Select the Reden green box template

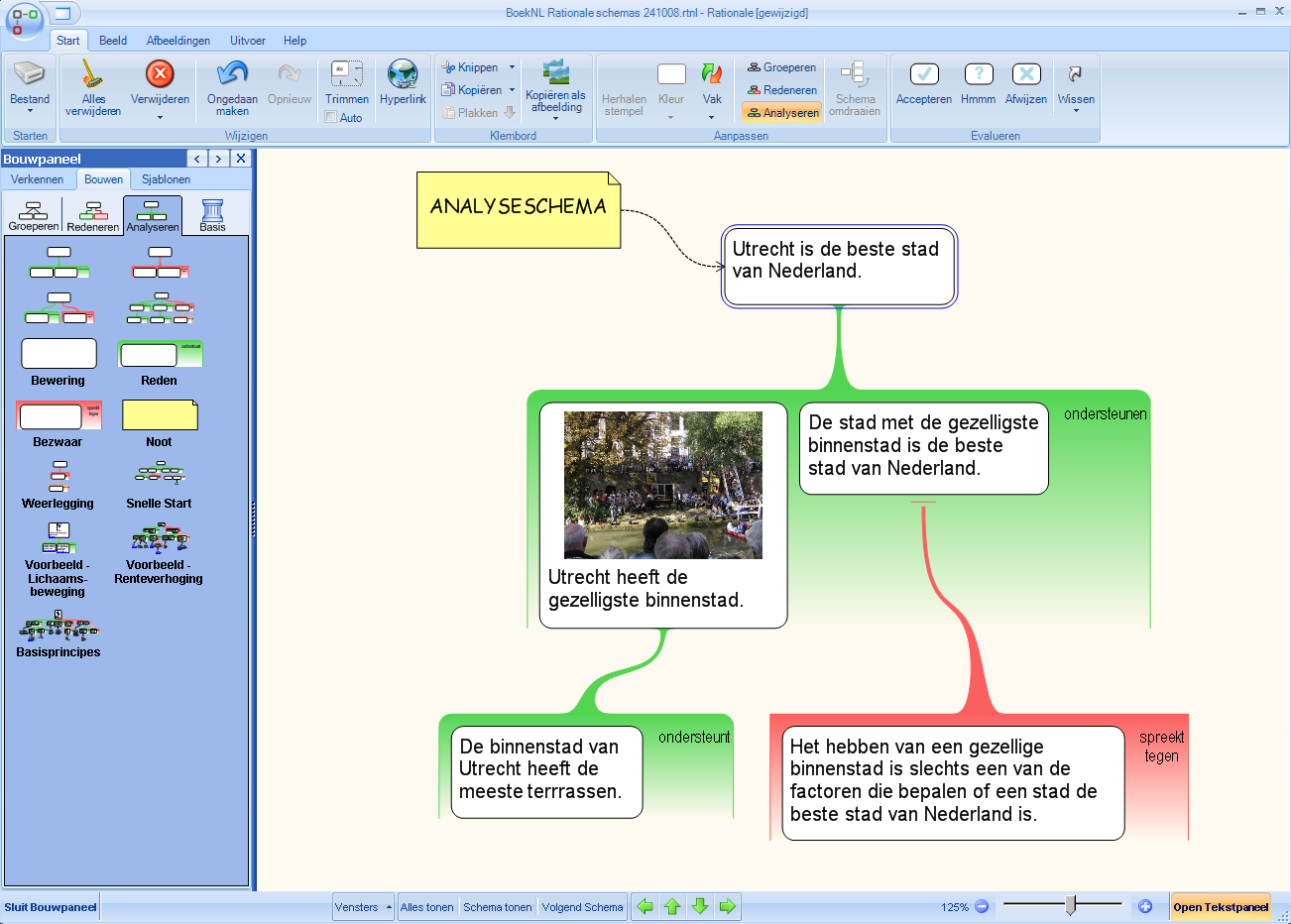click(160, 354)
